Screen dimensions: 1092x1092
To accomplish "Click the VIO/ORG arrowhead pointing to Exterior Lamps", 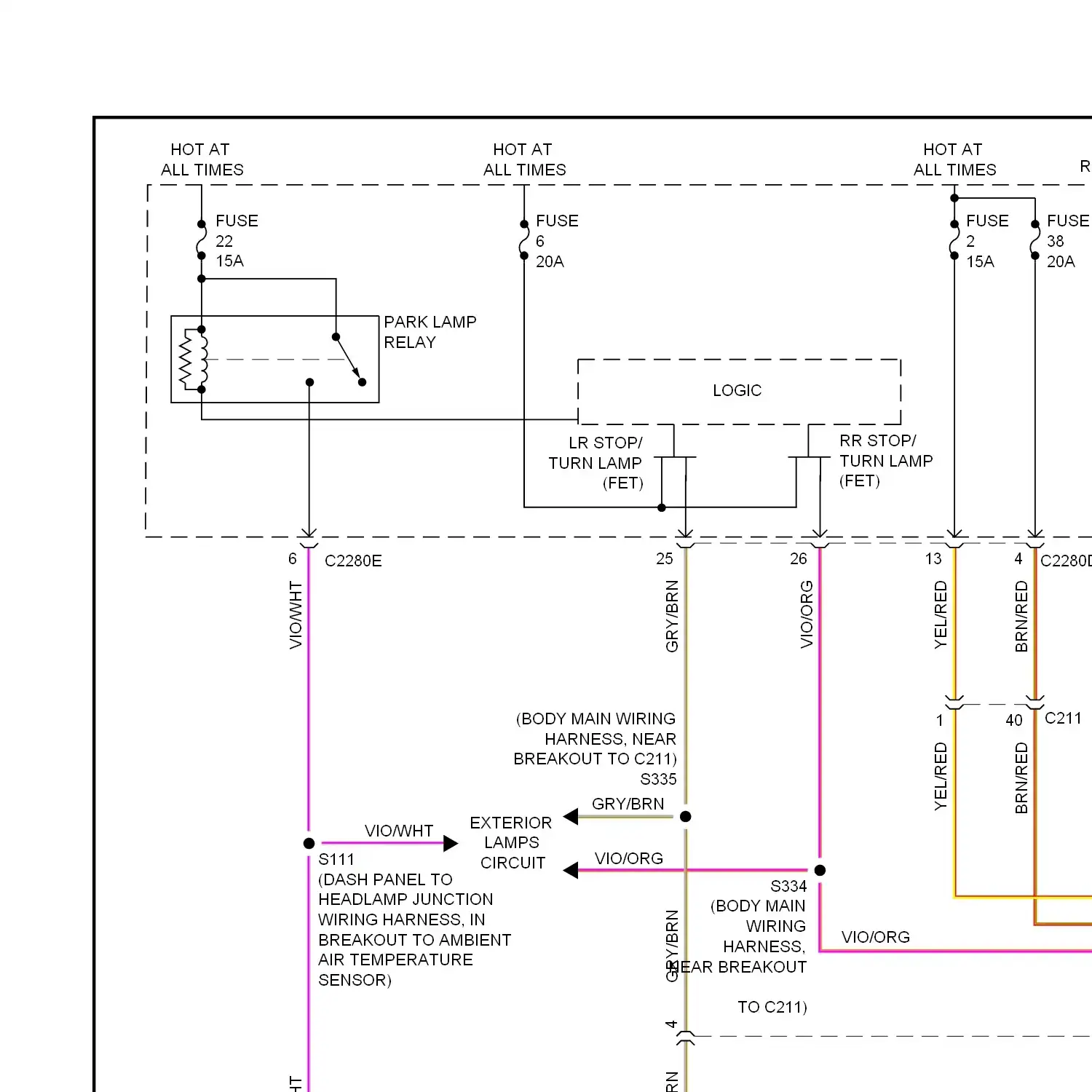I will pos(571,870).
